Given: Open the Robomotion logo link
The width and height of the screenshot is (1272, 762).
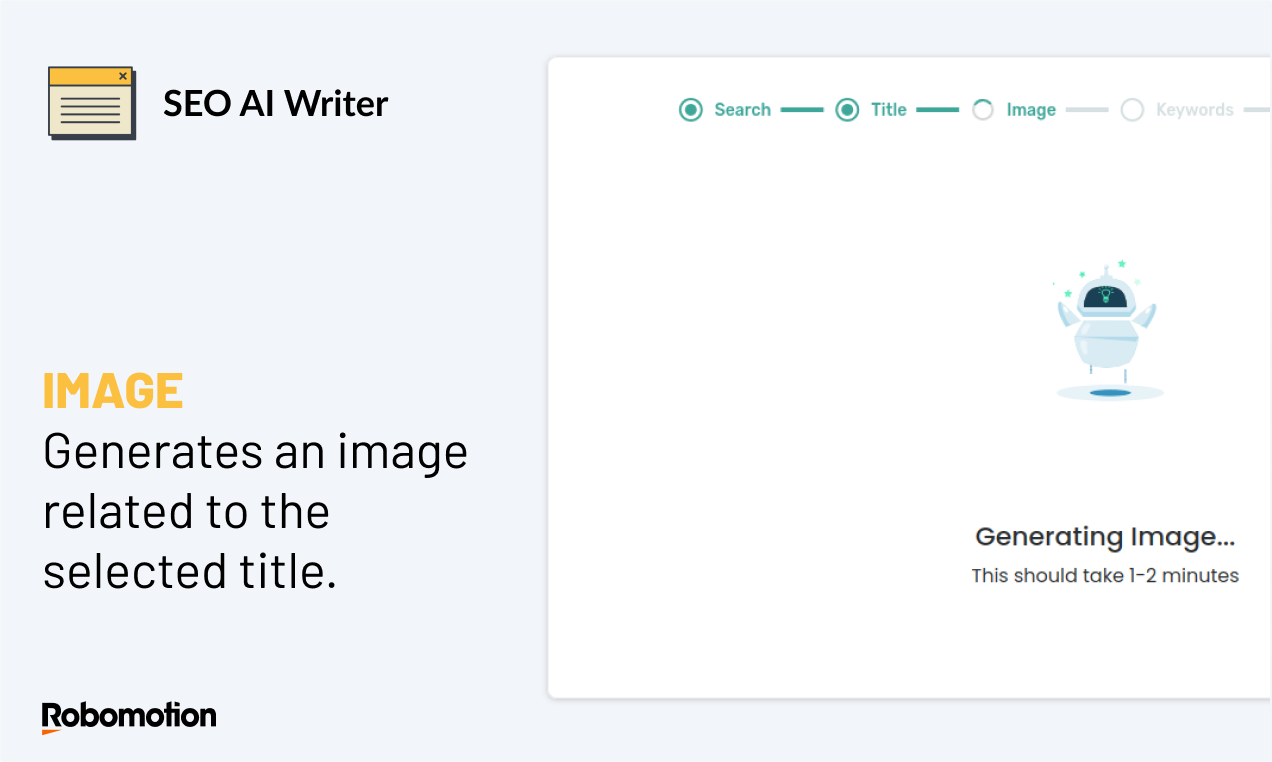Looking at the screenshot, I should point(129,717).
